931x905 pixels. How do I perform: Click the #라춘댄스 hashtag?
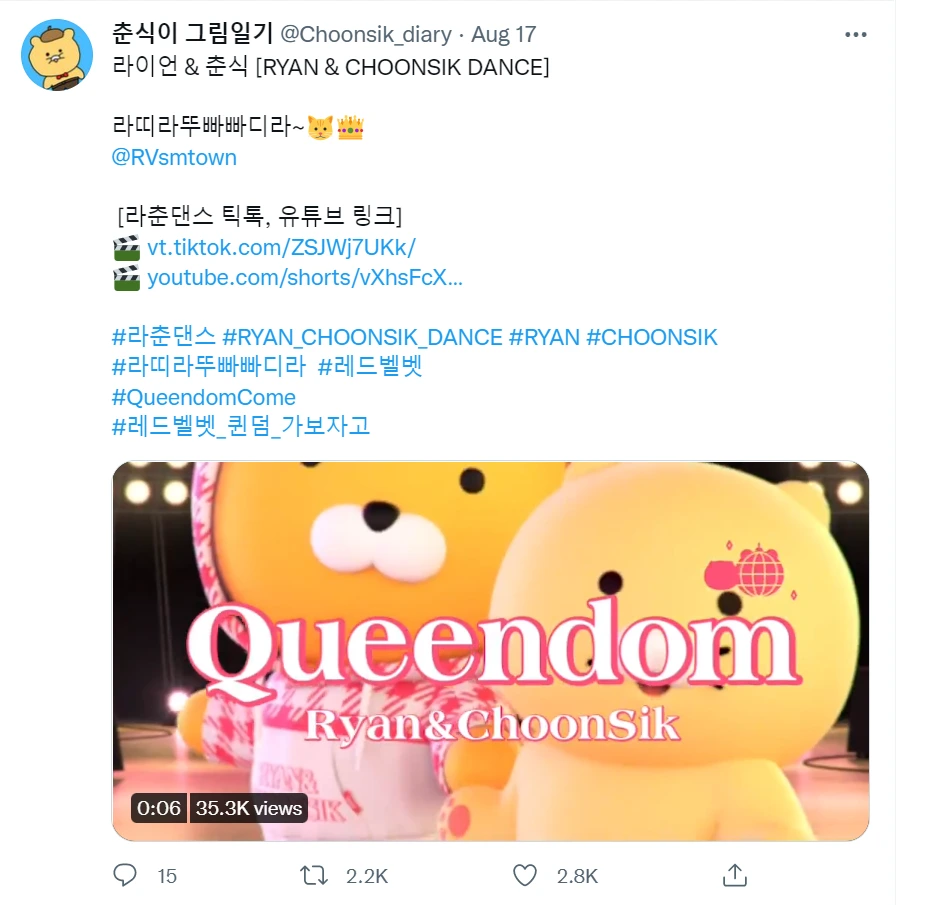[164, 337]
